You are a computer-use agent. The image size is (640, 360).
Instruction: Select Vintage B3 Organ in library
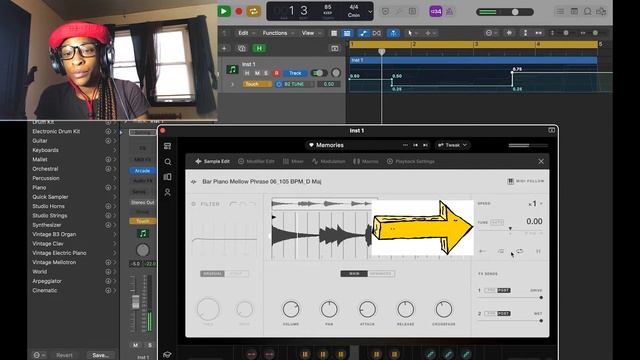pyautogui.click(x=54, y=234)
